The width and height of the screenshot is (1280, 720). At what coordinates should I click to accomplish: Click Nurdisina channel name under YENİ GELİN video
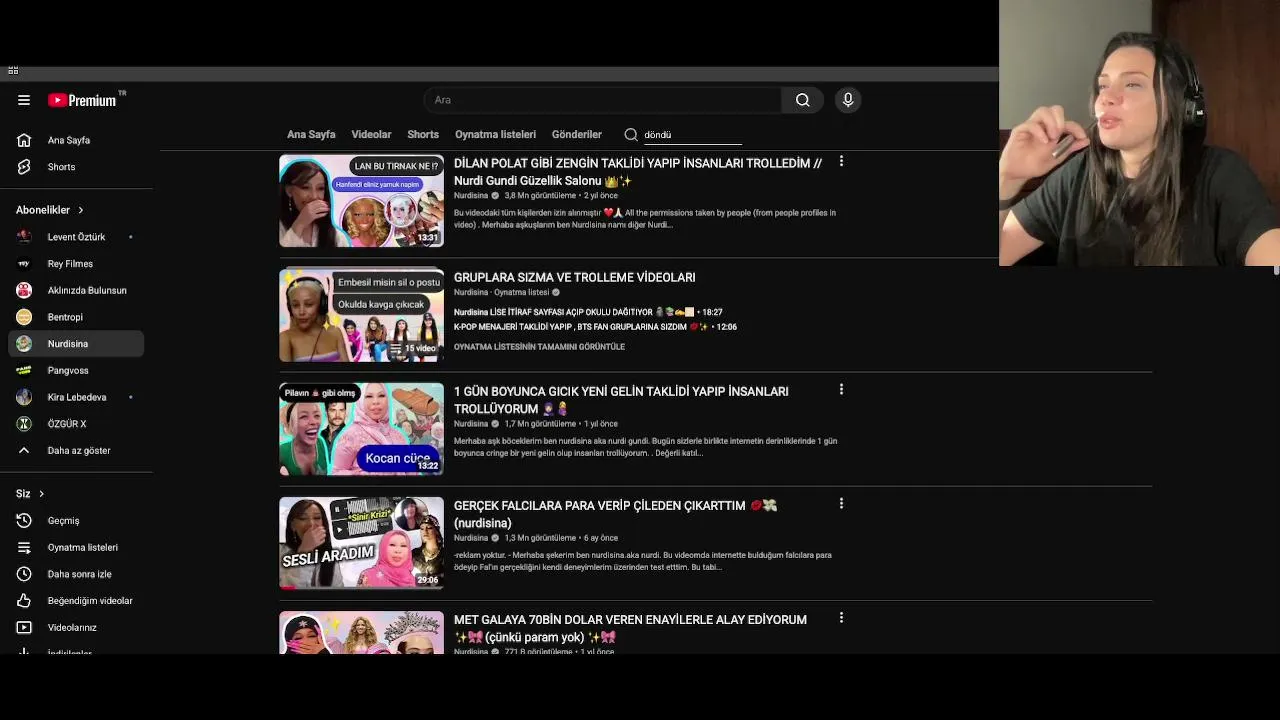(x=471, y=424)
